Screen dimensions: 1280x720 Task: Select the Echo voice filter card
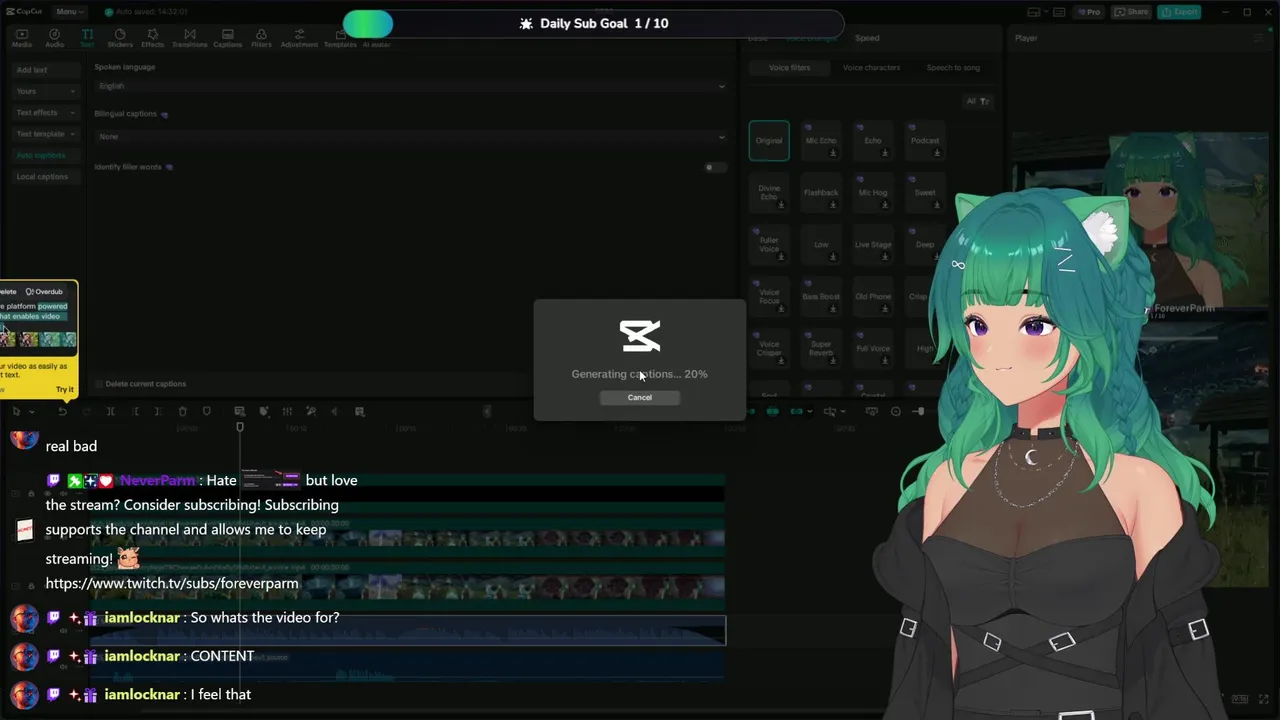(873, 141)
